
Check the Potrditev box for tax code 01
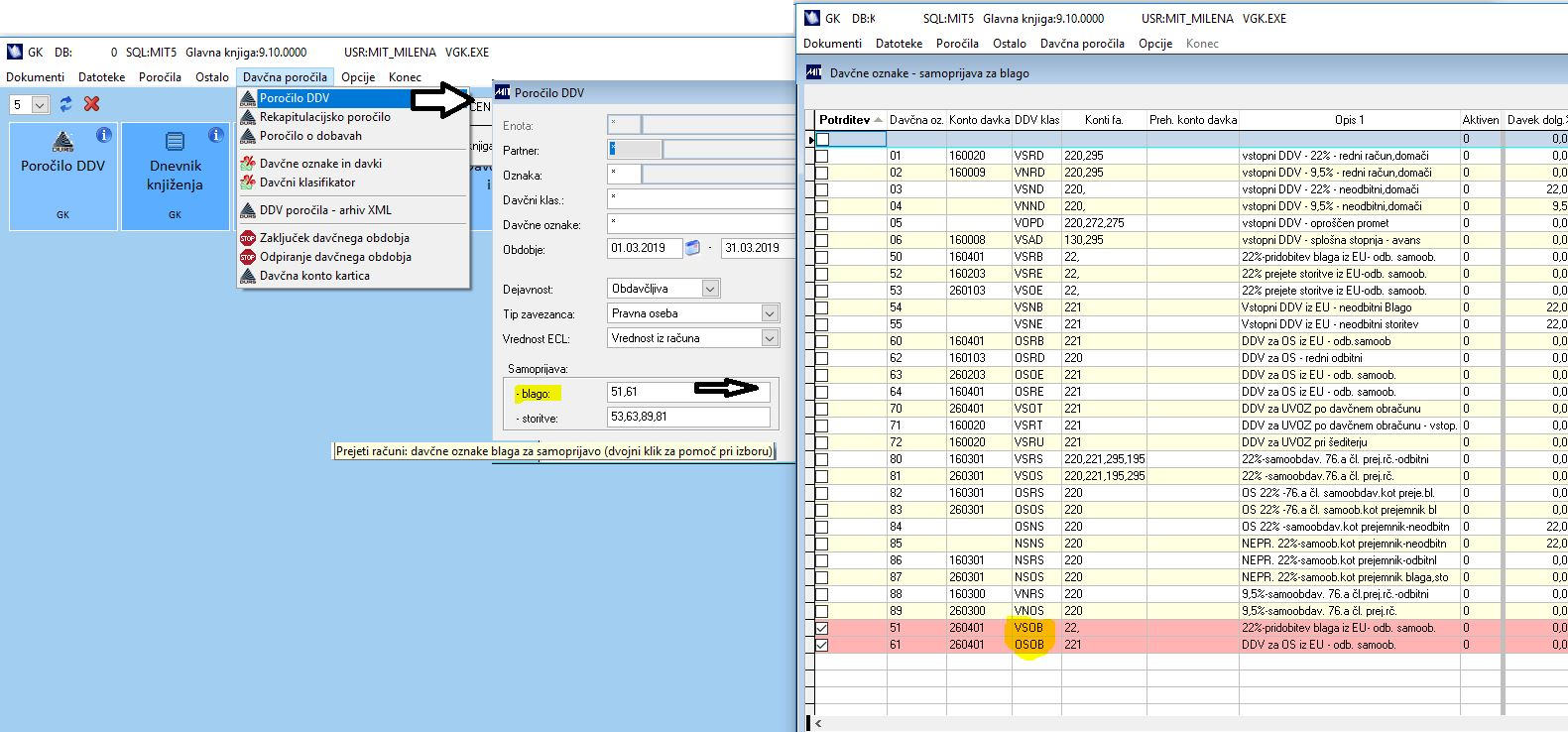tap(821, 156)
